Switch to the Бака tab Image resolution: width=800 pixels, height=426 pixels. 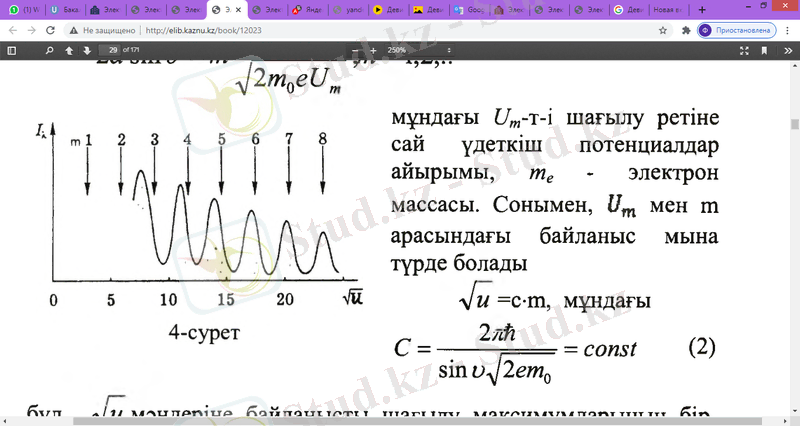(65, 10)
